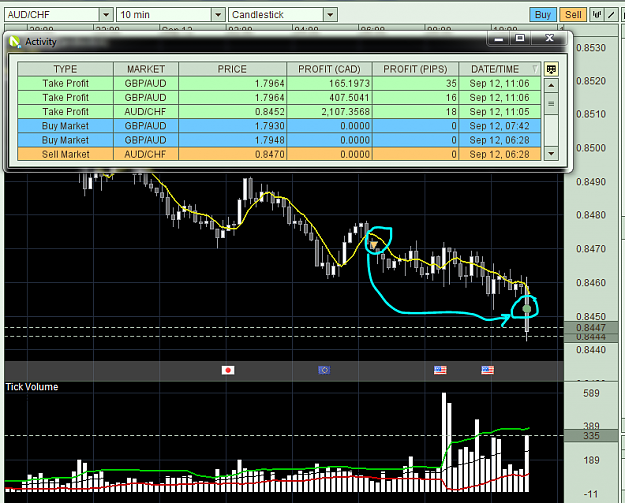Sort activity by MARKET column header
Screen dimensions: 625x503
(146, 69)
